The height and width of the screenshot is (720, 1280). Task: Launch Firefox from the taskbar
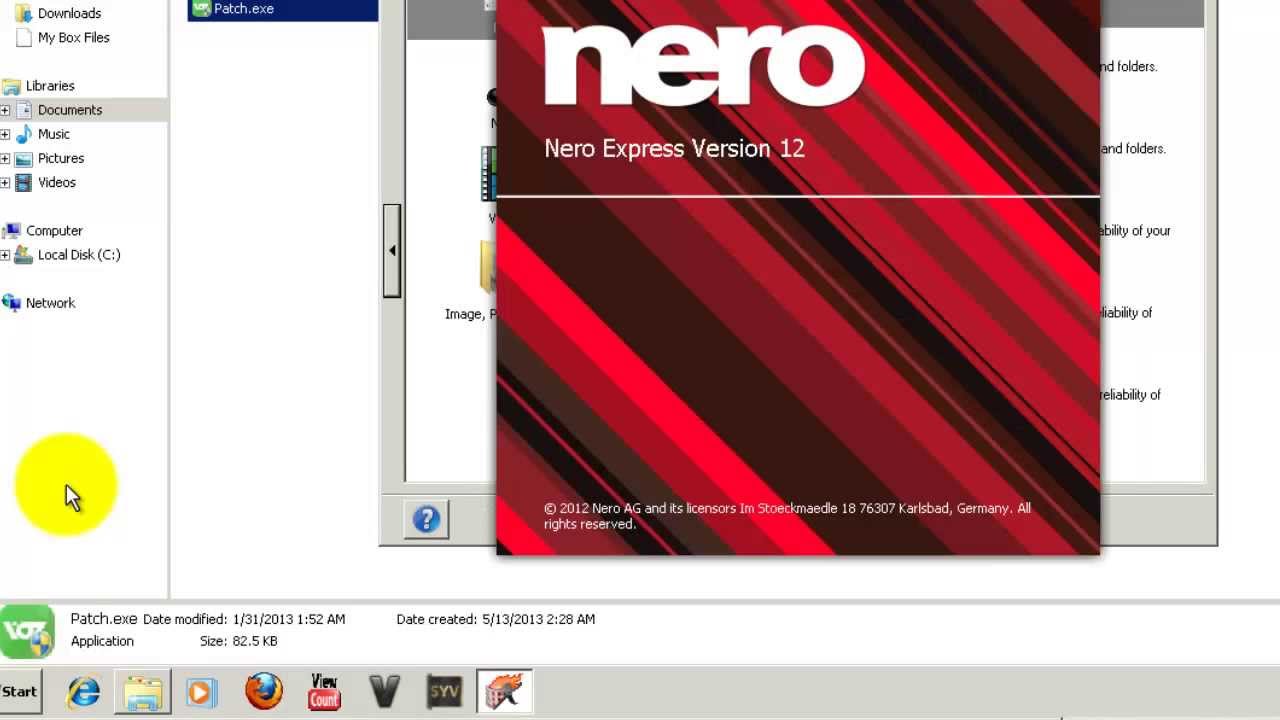[264, 692]
